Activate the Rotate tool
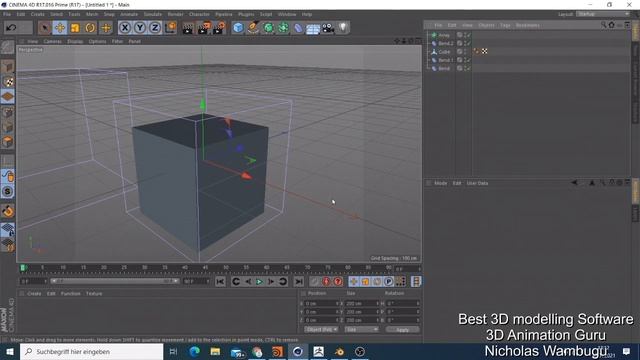The height and width of the screenshot is (360, 640). tap(90, 28)
